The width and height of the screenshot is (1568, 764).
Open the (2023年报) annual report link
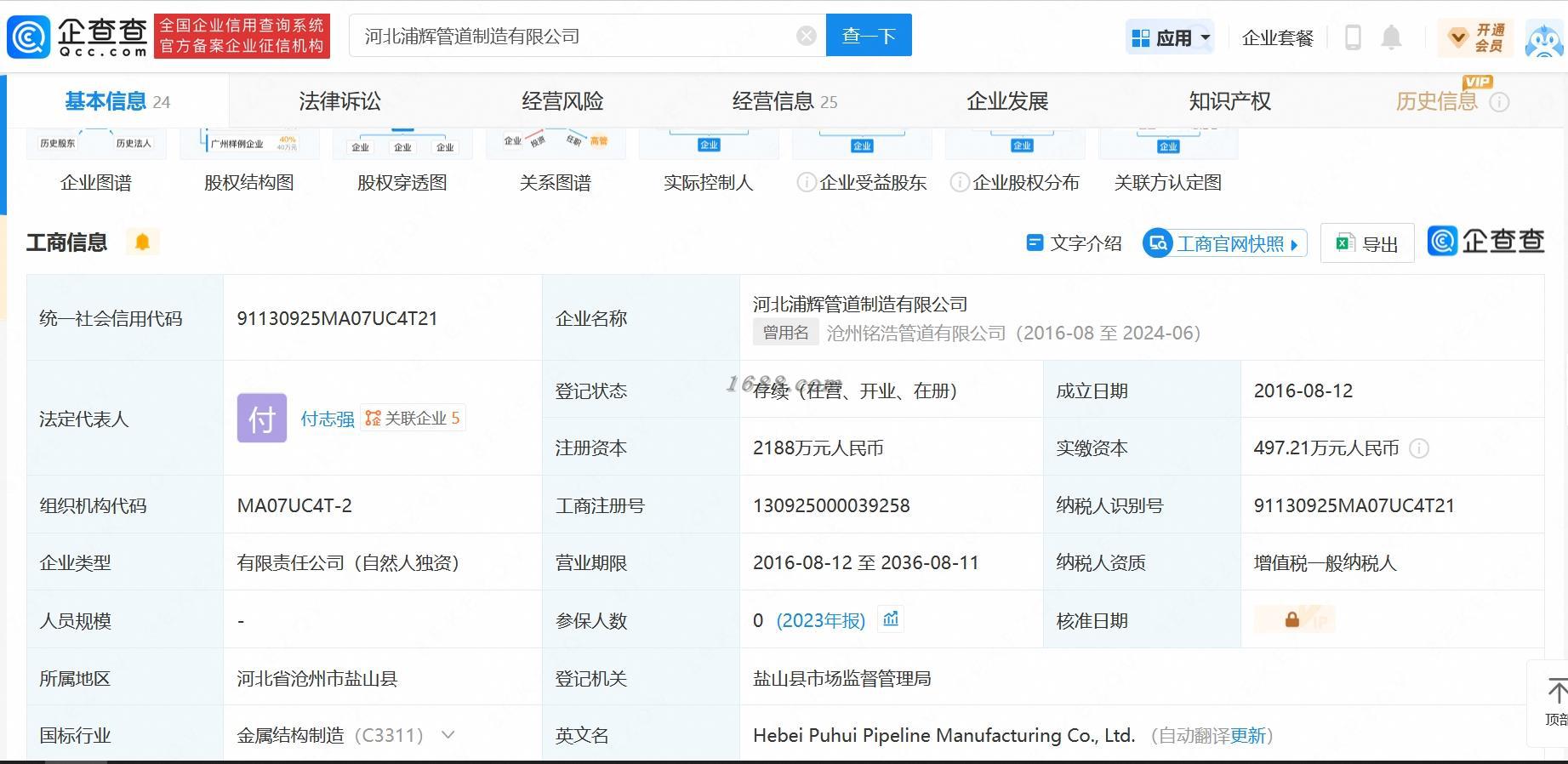point(820,621)
